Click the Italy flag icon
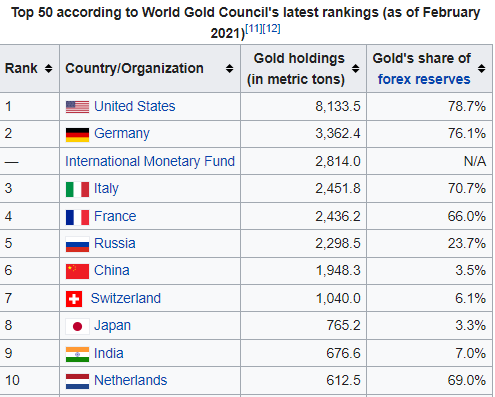 (x=77, y=189)
